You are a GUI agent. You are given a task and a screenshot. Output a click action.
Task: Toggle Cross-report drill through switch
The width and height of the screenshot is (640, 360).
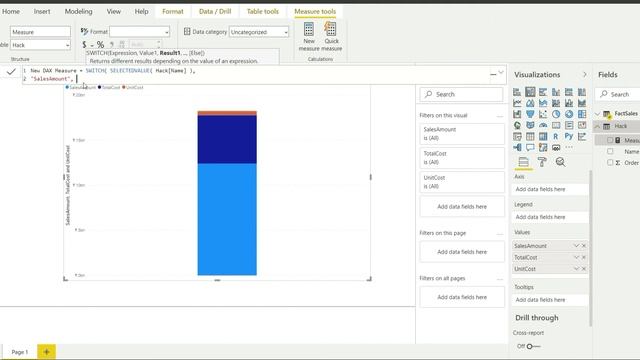pos(532,346)
